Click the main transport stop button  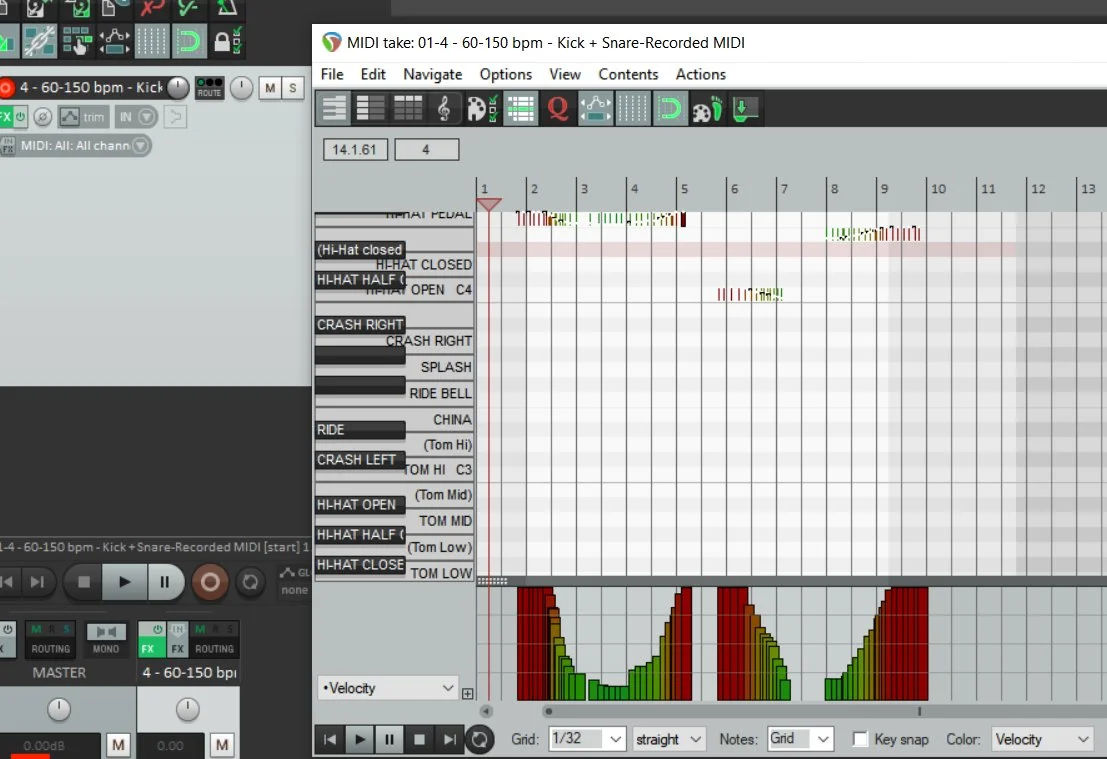tap(83, 582)
